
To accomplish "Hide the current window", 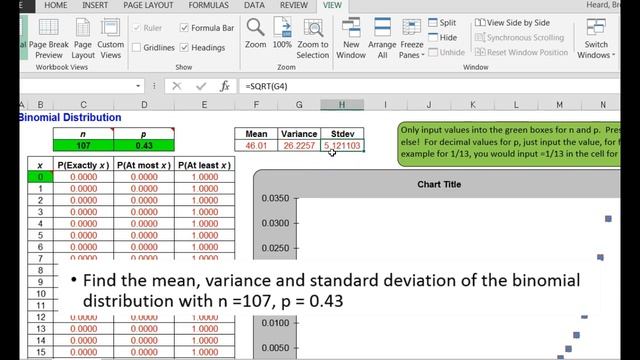I will (x=442, y=38).
